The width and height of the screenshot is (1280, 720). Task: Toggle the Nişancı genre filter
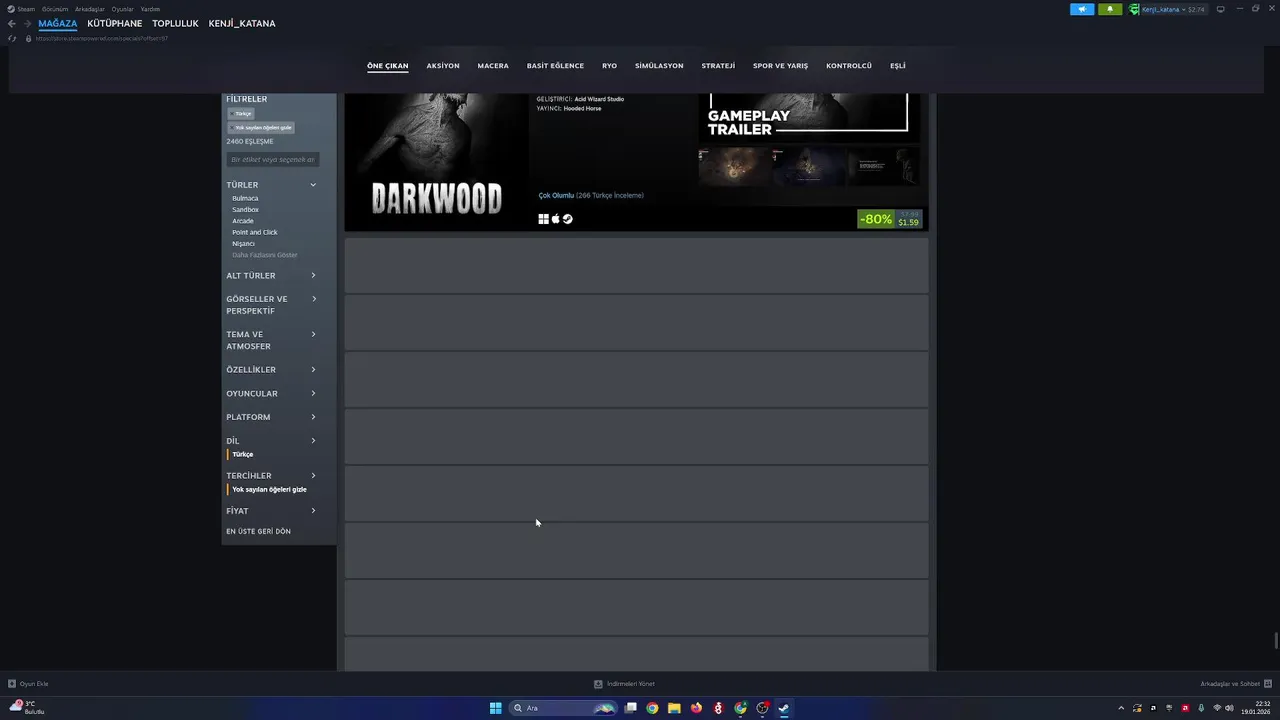point(243,244)
